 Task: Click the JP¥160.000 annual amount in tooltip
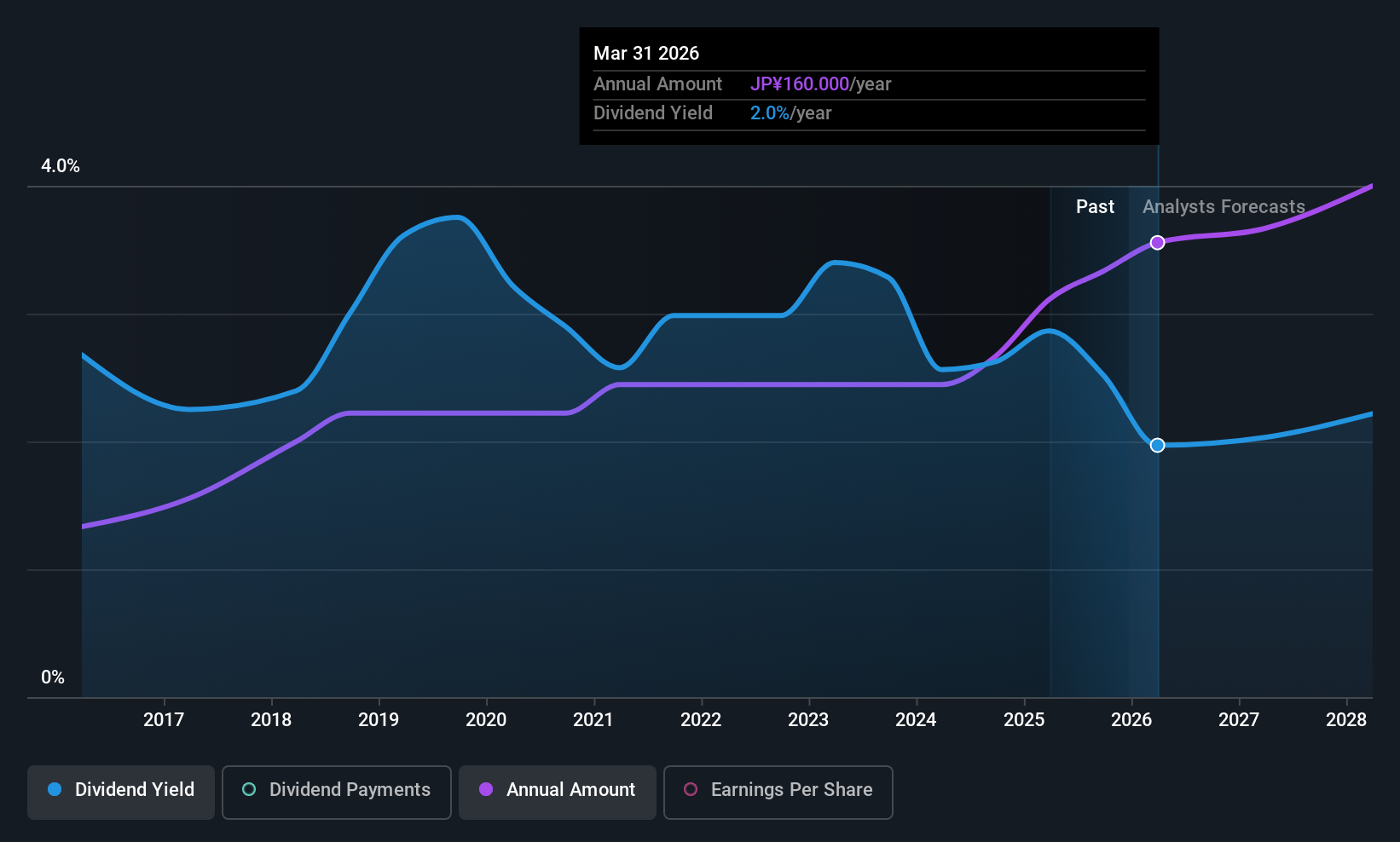800,84
